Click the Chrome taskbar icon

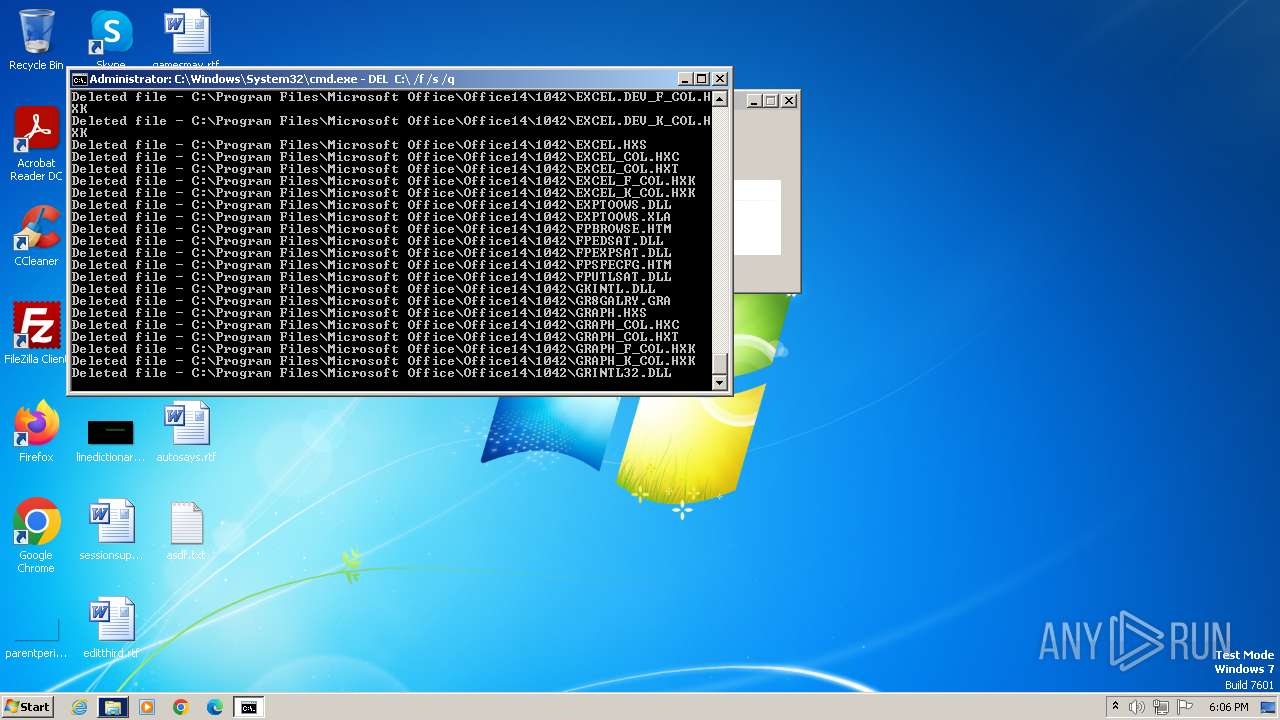[181, 707]
